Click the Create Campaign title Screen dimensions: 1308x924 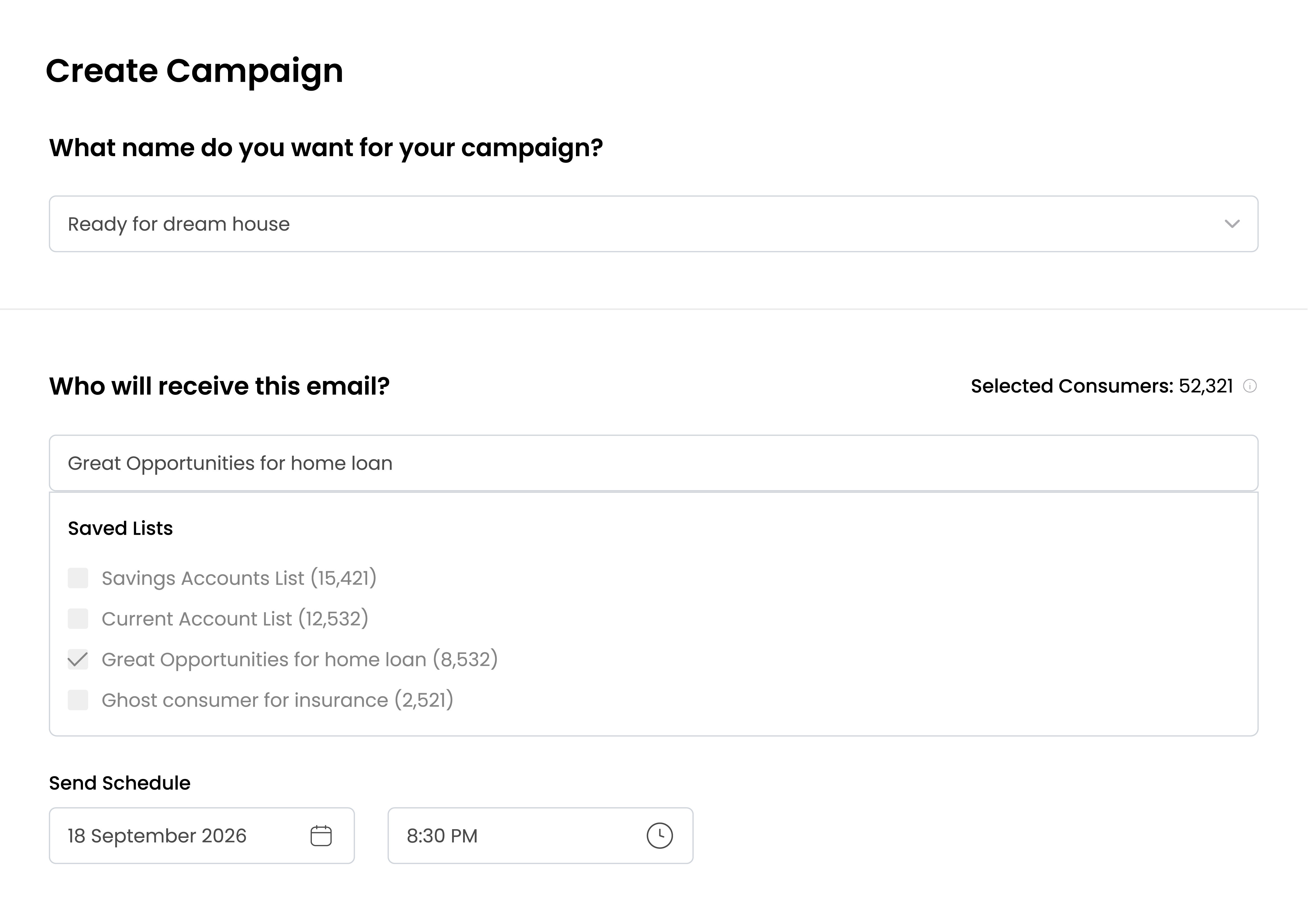point(194,71)
